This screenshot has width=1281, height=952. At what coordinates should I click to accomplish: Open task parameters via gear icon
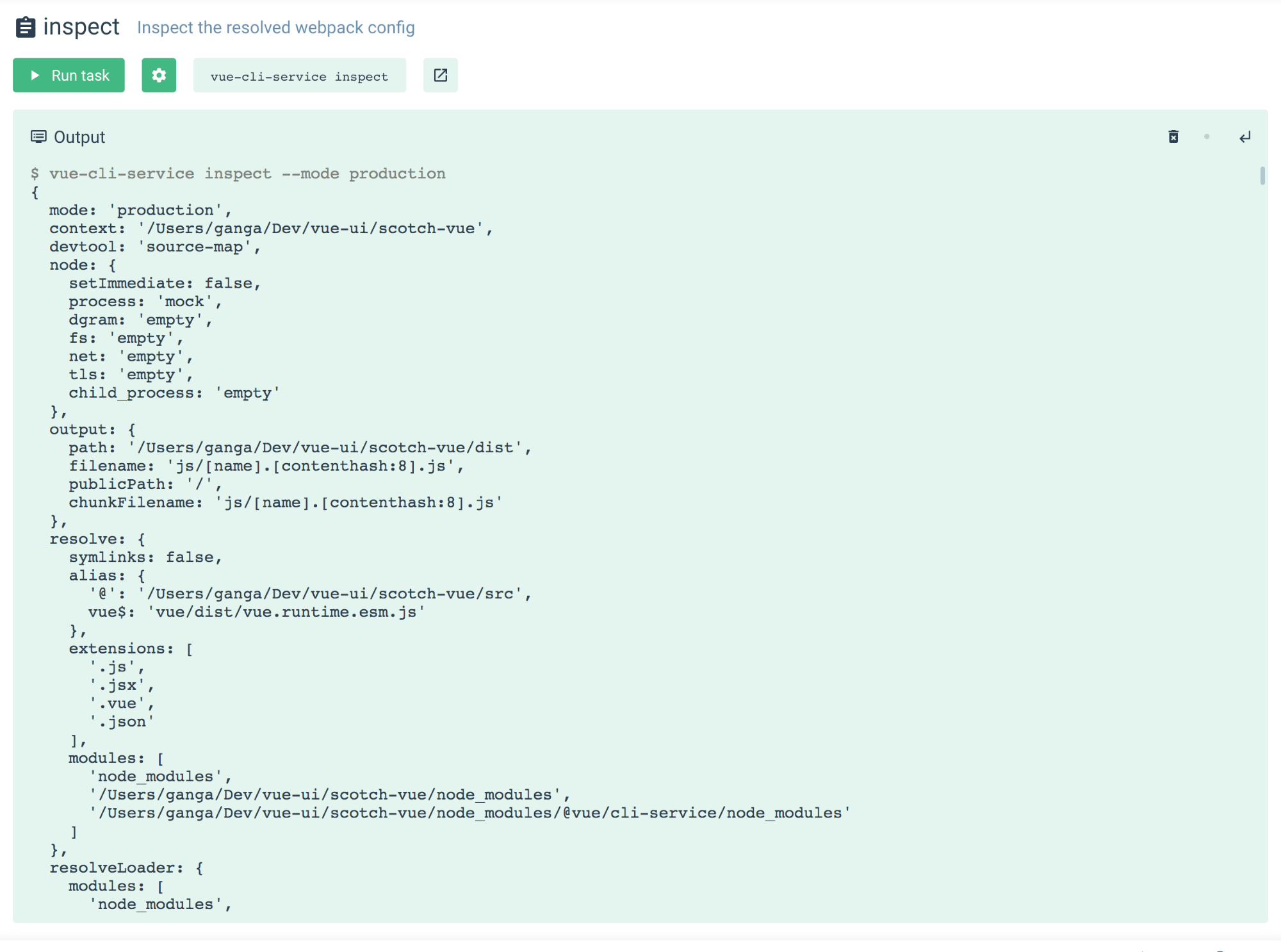point(159,76)
